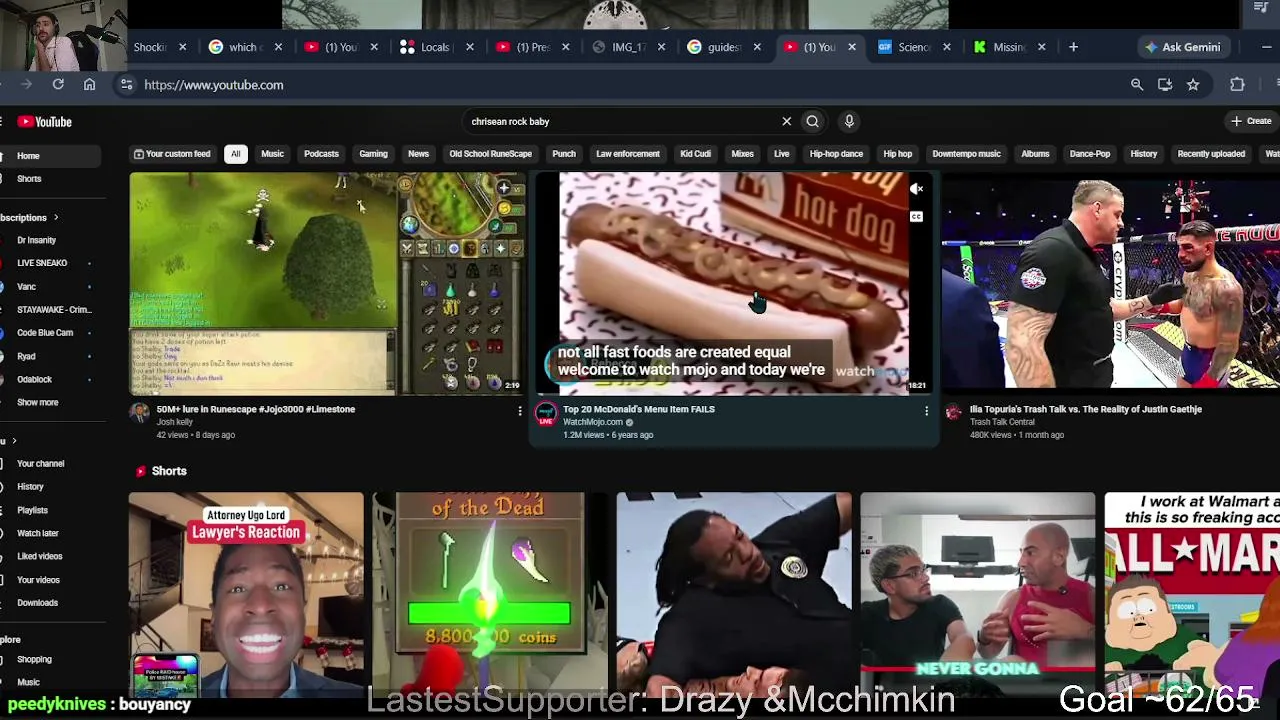Click the browser address bar URL
1280x720 pixels.
click(213, 85)
